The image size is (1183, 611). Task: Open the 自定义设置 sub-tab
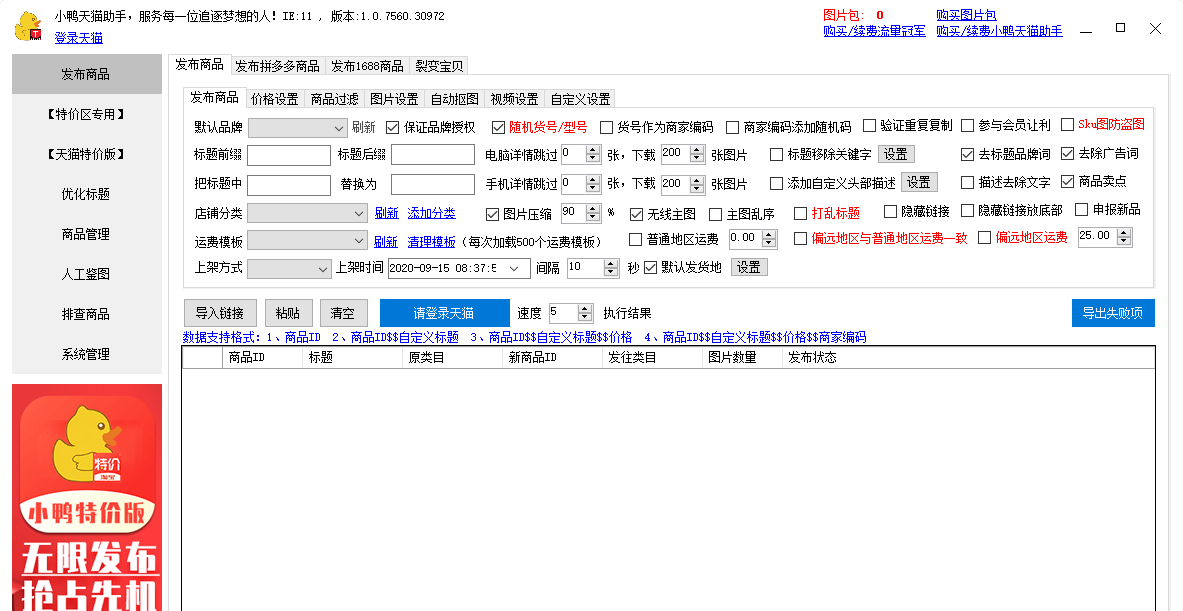point(580,99)
